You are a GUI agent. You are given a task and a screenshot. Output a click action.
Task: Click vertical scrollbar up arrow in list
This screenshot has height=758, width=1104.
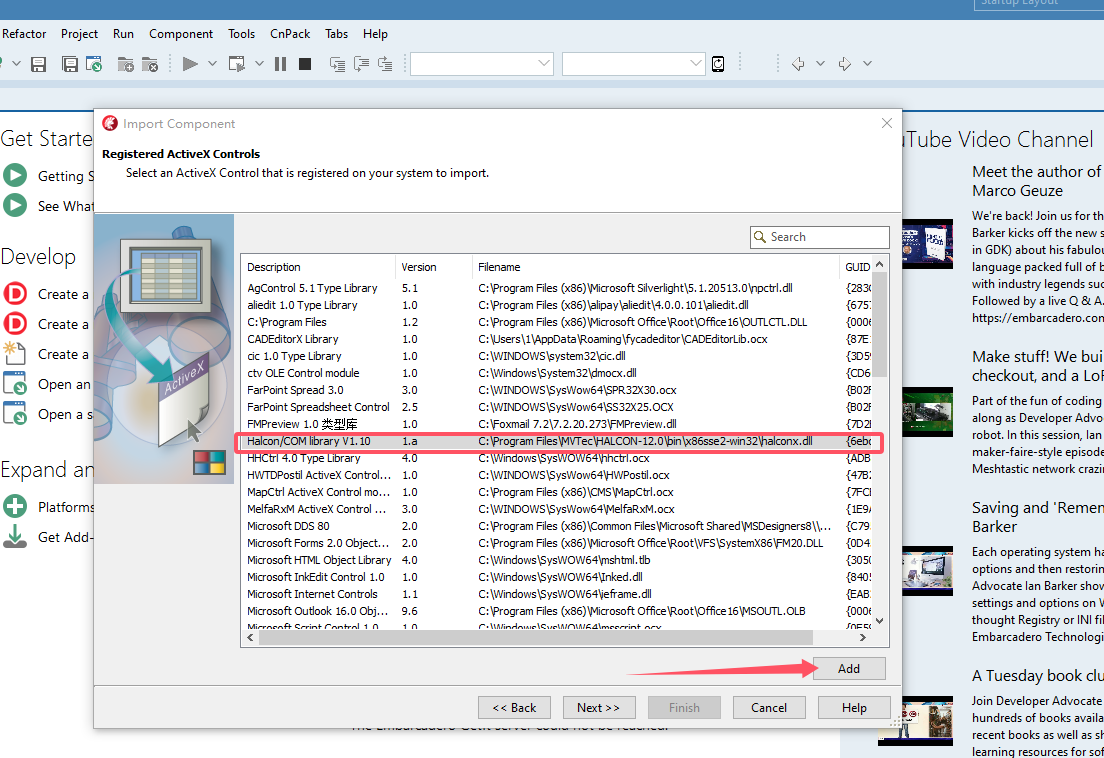[x=879, y=263]
